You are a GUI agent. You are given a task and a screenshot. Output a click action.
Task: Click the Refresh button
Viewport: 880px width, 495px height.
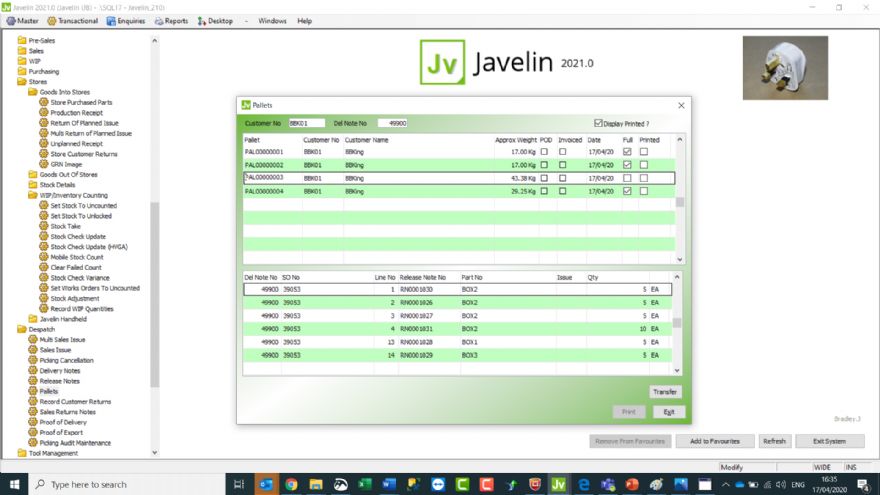pos(774,441)
